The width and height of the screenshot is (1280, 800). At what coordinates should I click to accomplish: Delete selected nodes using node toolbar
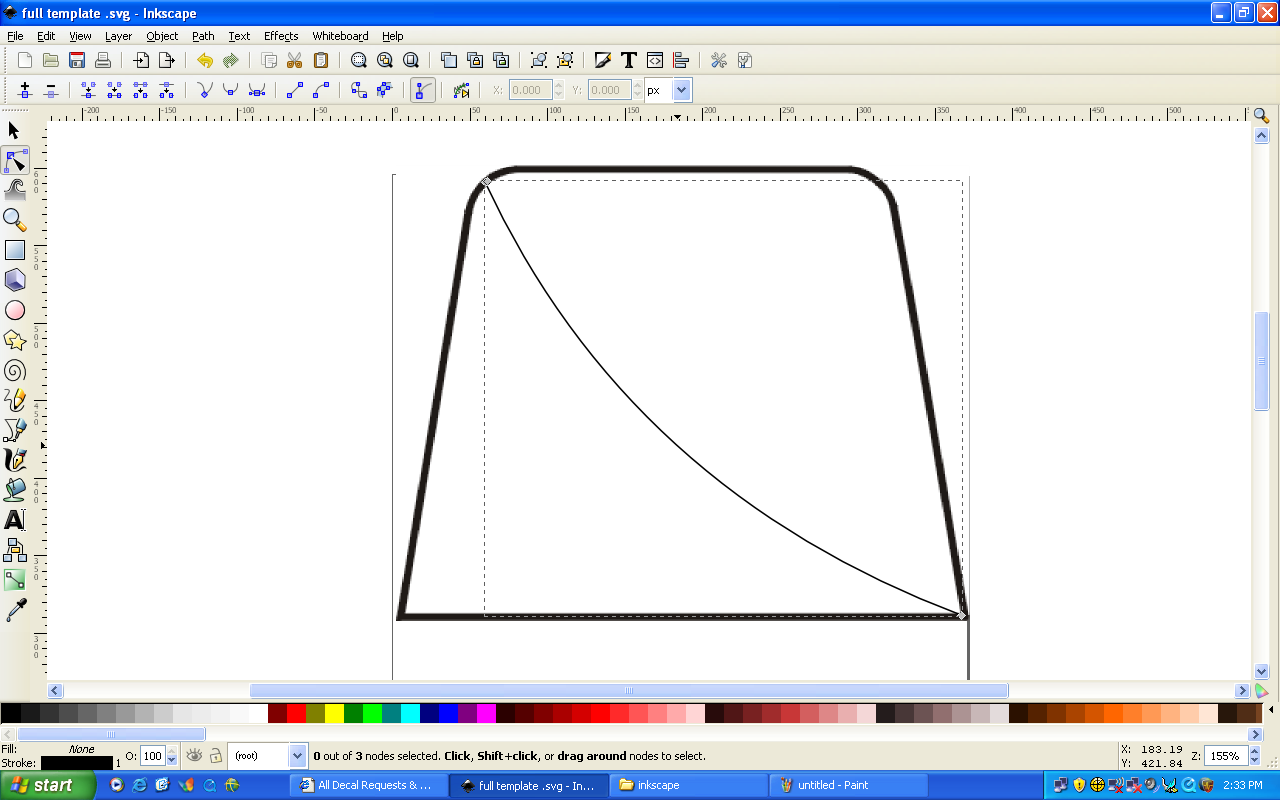(x=51, y=90)
